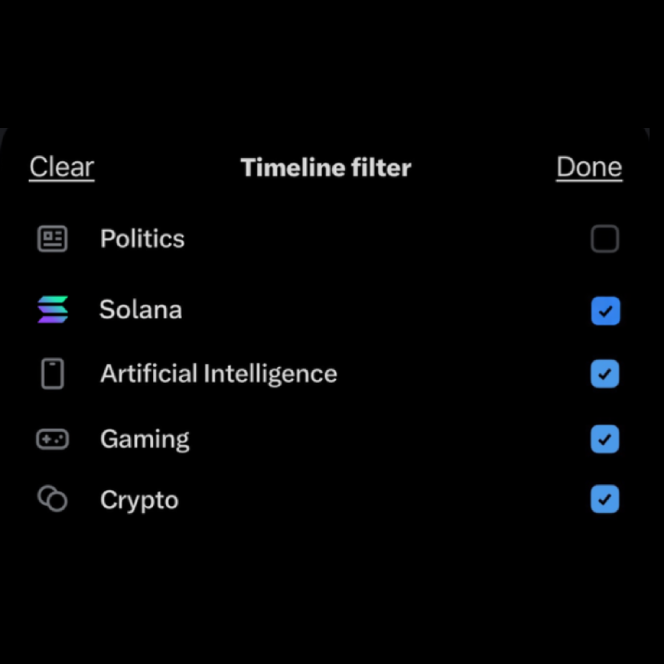
Task: Click the Timeline filter heading
Action: [x=326, y=168]
